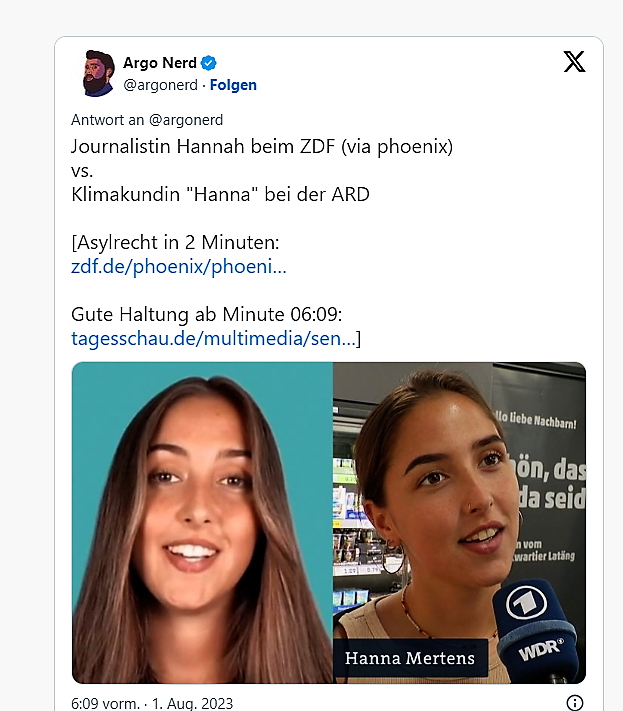Click the 6:09 vorm. 1. Aug. 2023 timestamp
The image size is (623, 711).
[x=152, y=703]
